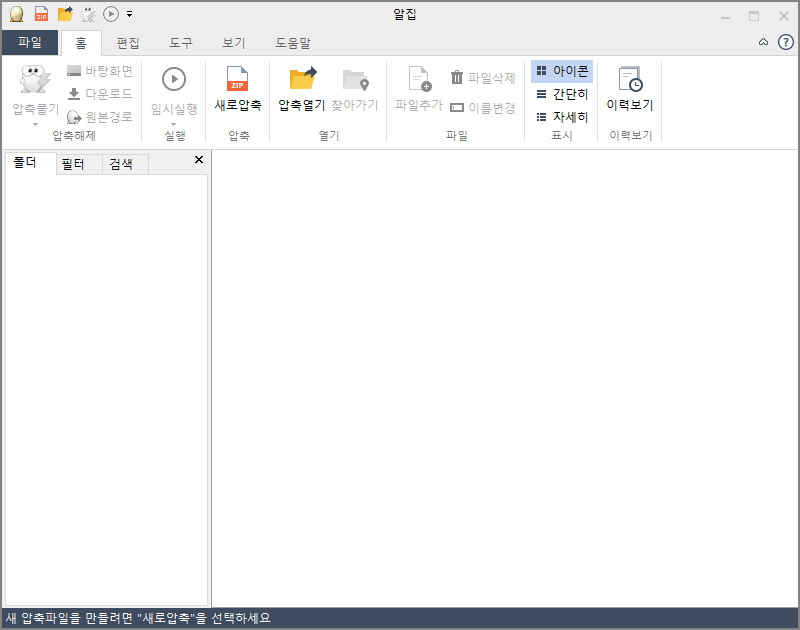Switch to the 도구 ribbon tab
Image resolution: width=800 pixels, height=630 pixels.
click(x=181, y=43)
